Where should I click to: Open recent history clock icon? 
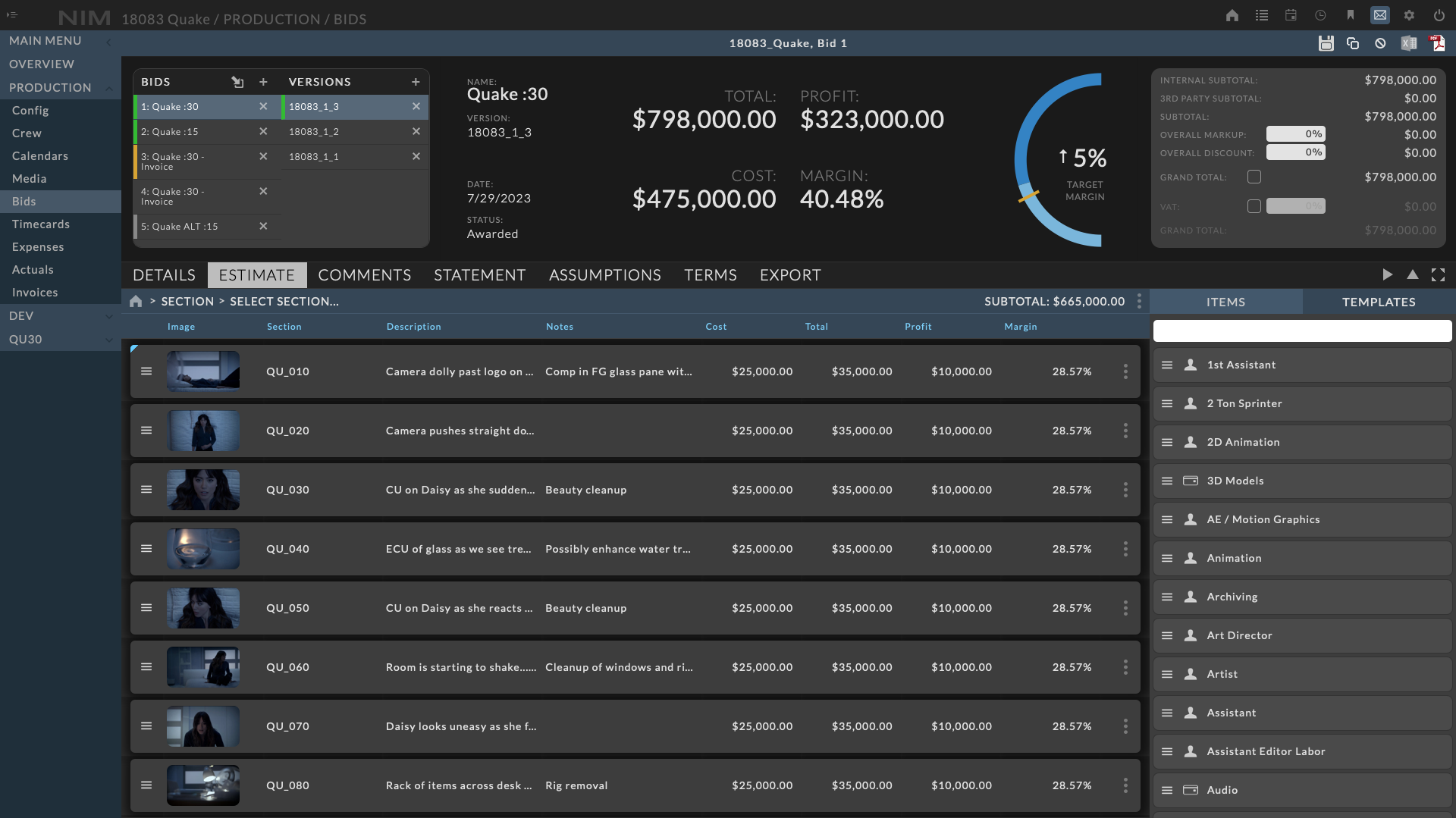tap(1320, 15)
